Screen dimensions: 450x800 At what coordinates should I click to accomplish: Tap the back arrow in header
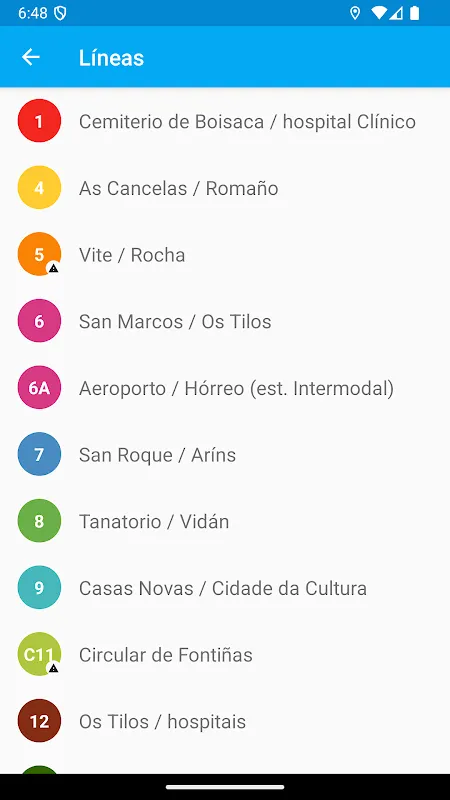coord(31,57)
